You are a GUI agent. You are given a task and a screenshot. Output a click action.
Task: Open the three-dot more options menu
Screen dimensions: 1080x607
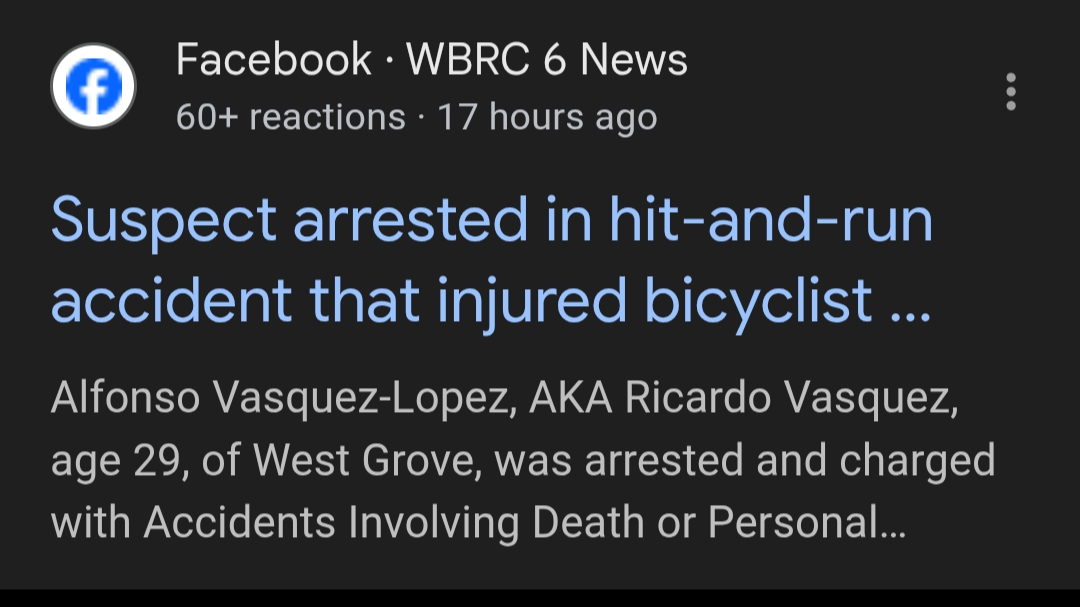click(x=1011, y=91)
